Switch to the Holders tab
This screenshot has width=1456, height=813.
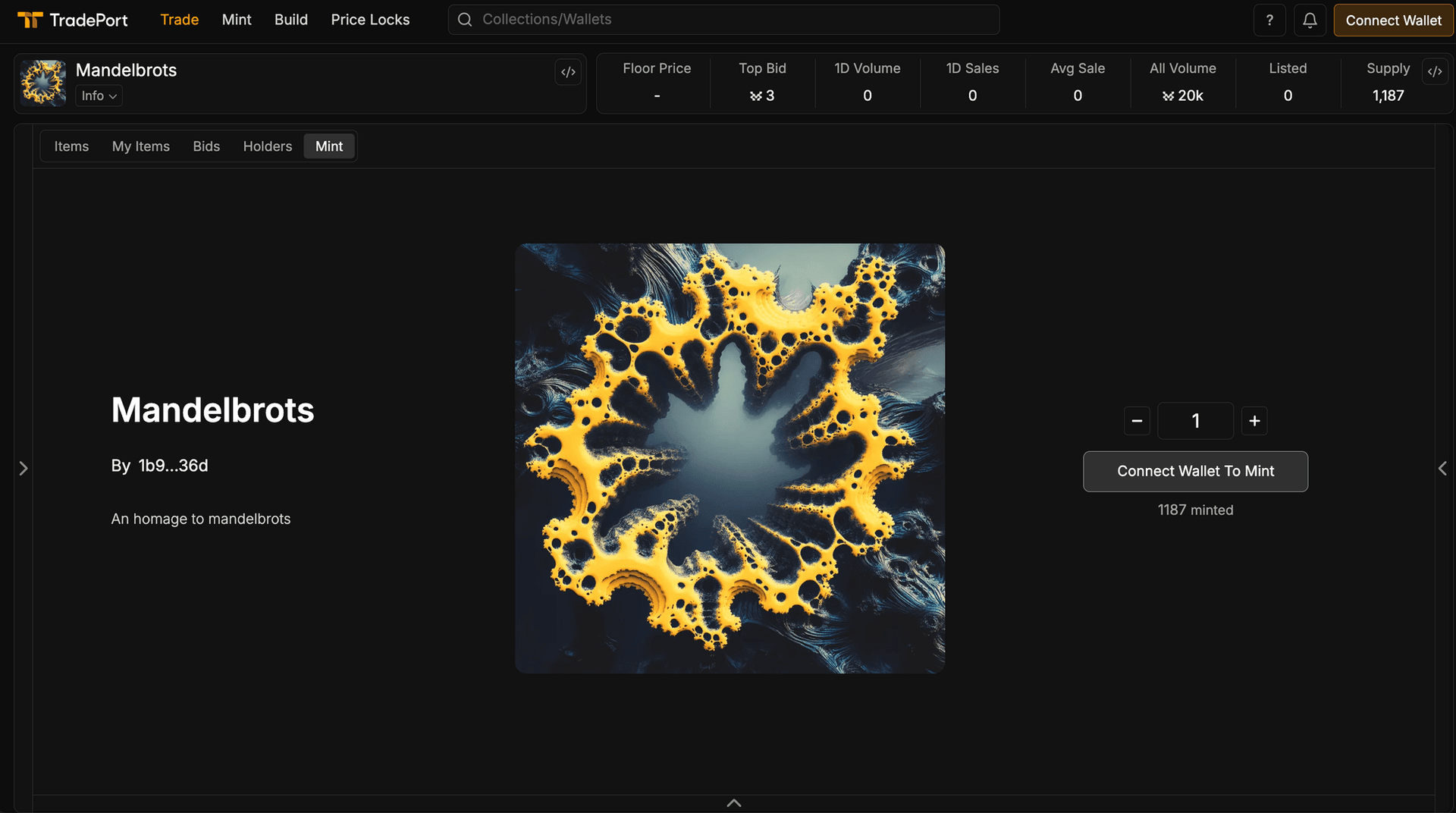tap(267, 146)
